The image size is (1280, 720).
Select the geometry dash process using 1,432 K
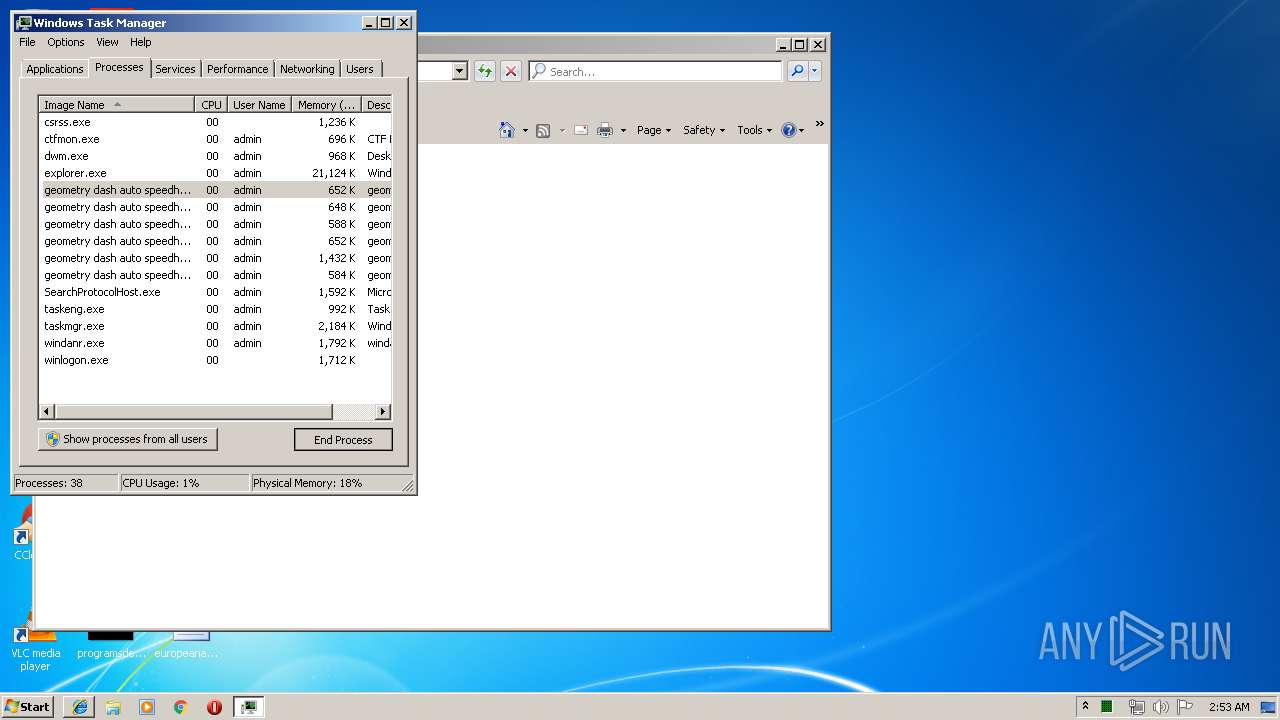(x=215, y=258)
